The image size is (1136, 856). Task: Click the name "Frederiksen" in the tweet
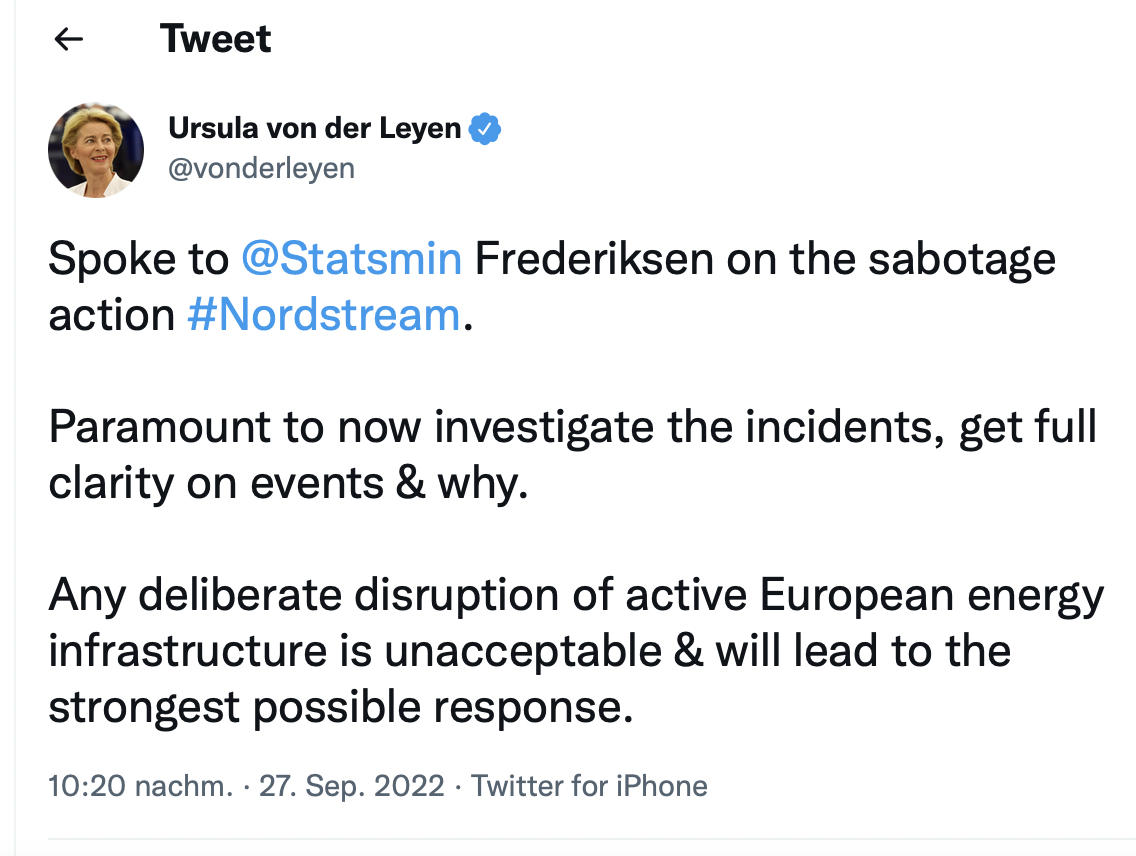[593, 260]
